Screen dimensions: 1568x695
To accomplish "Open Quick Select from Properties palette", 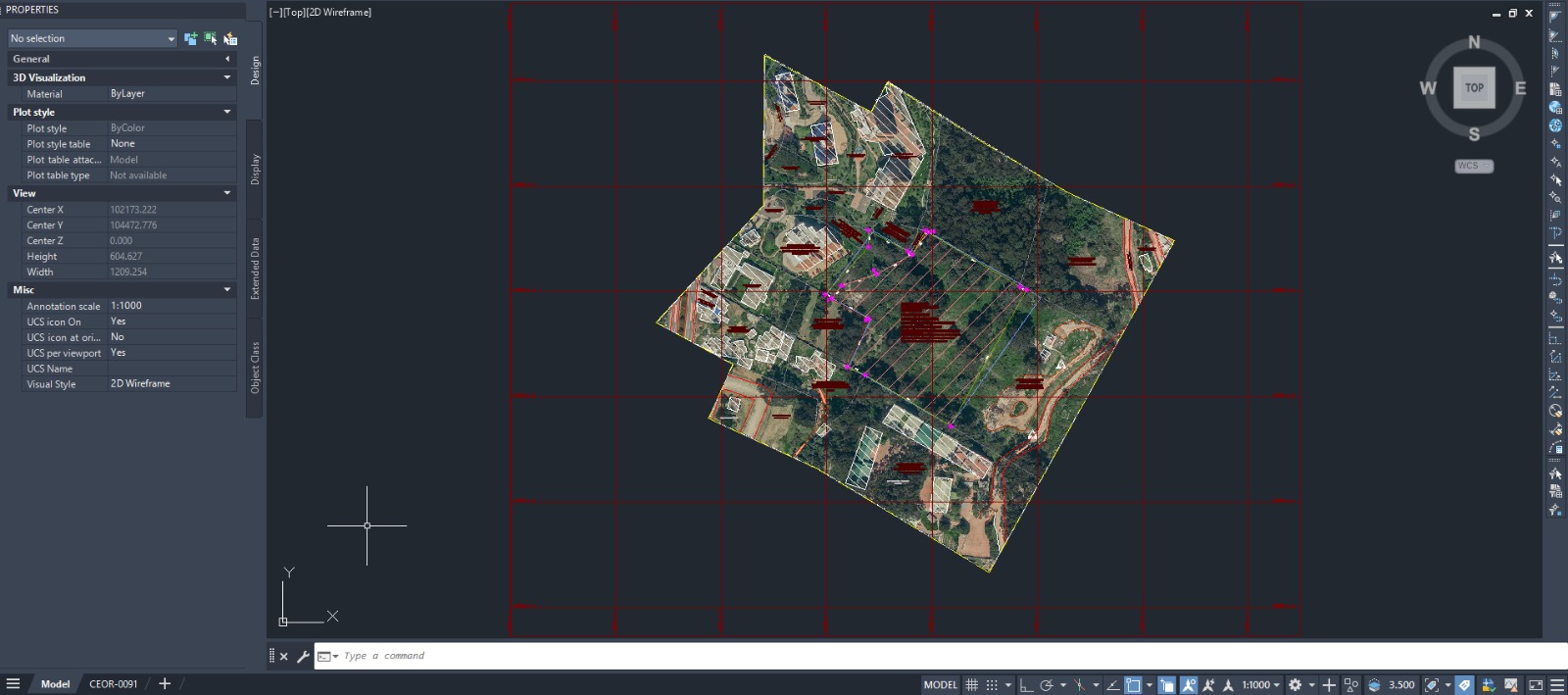I will (230, 38).
